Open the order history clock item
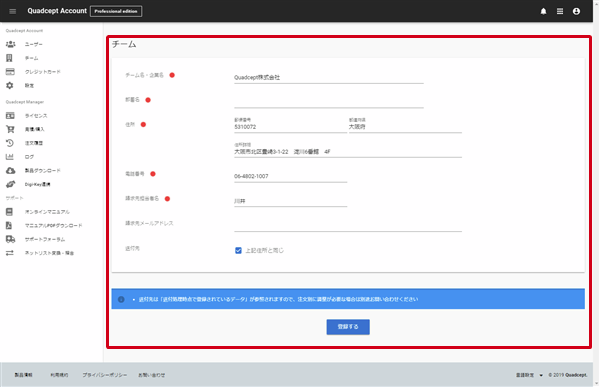 click(x=24, y=143)
